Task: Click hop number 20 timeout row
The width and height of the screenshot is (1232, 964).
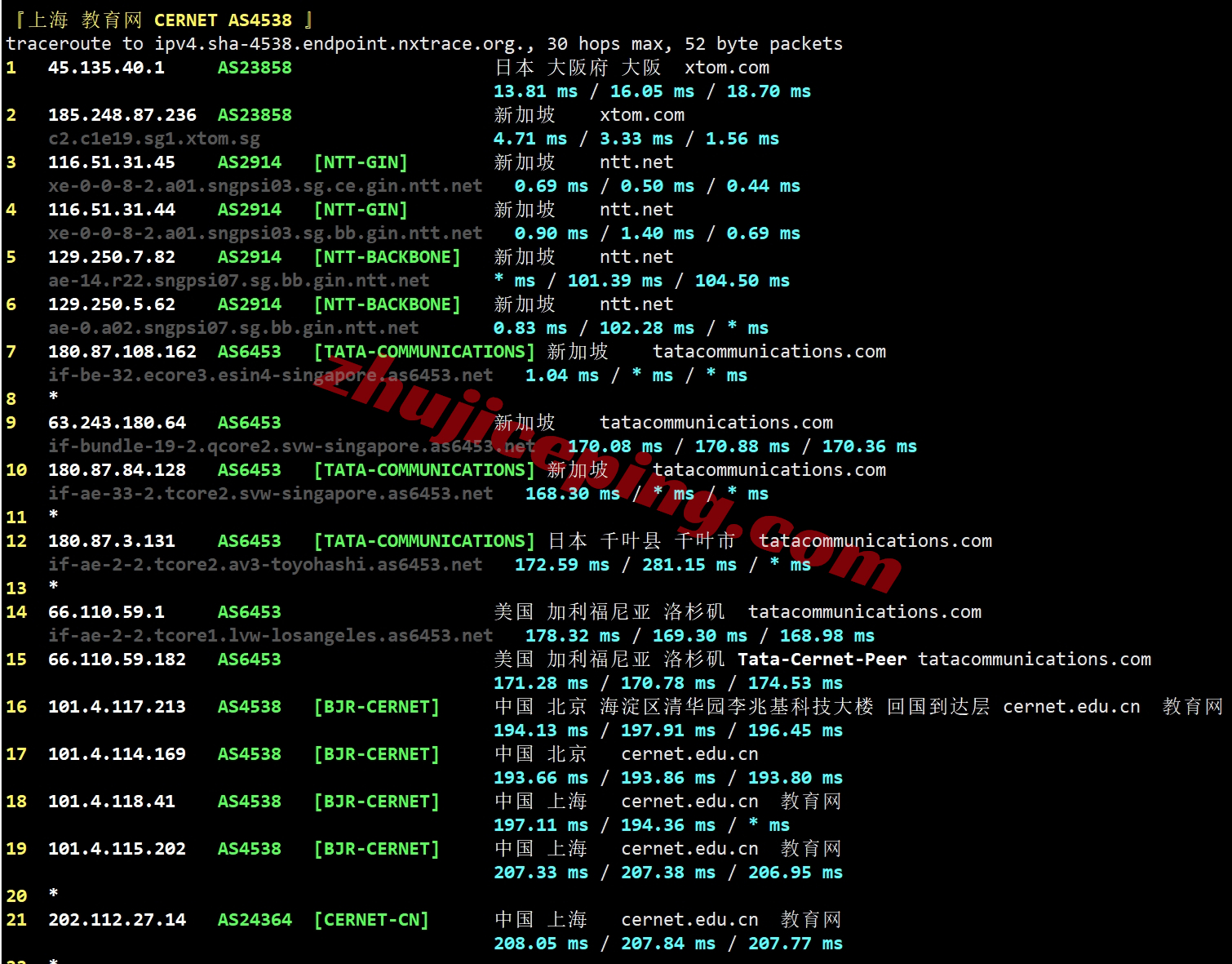Action: point(33,895)
